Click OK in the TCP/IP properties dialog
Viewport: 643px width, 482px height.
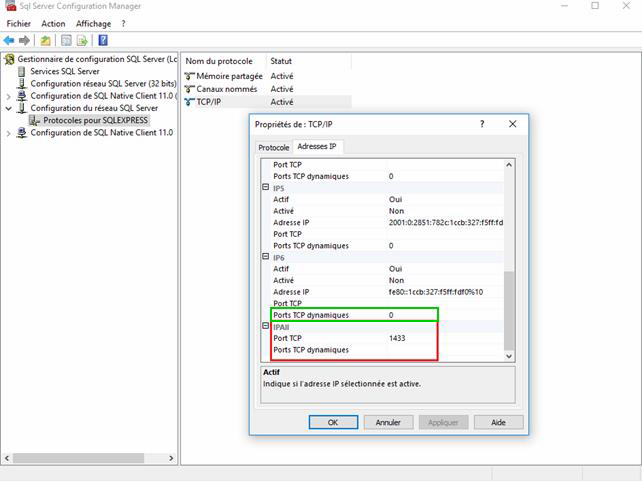(333, 422)
